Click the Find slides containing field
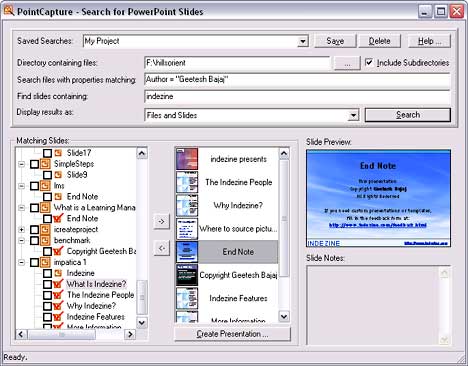This screenshot has height=366, width=468. point(297,96)
